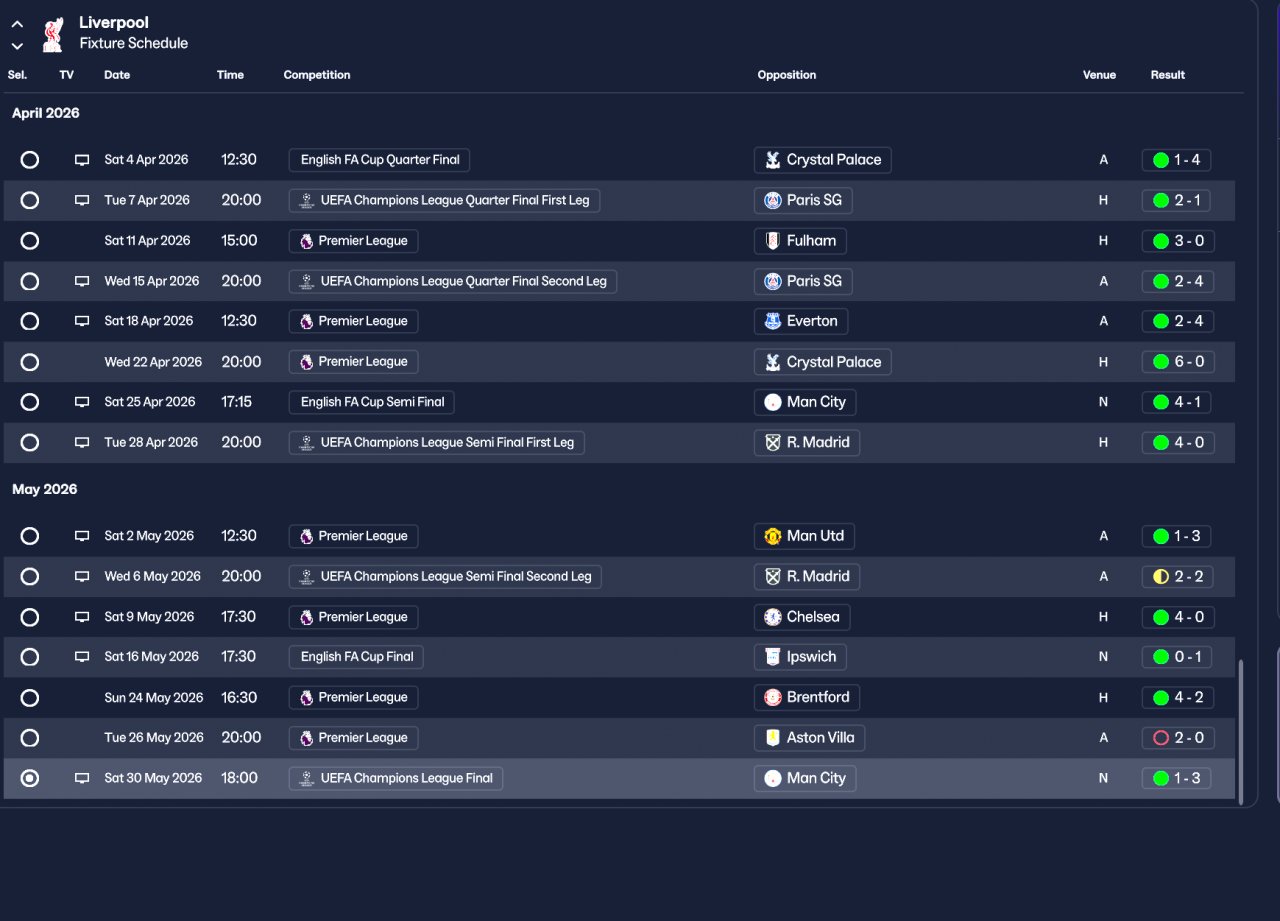The width and height of the screenshot is (1280, 921).
Task: Open Premier League button on Sat 2 May row
Action: [354, 536]
